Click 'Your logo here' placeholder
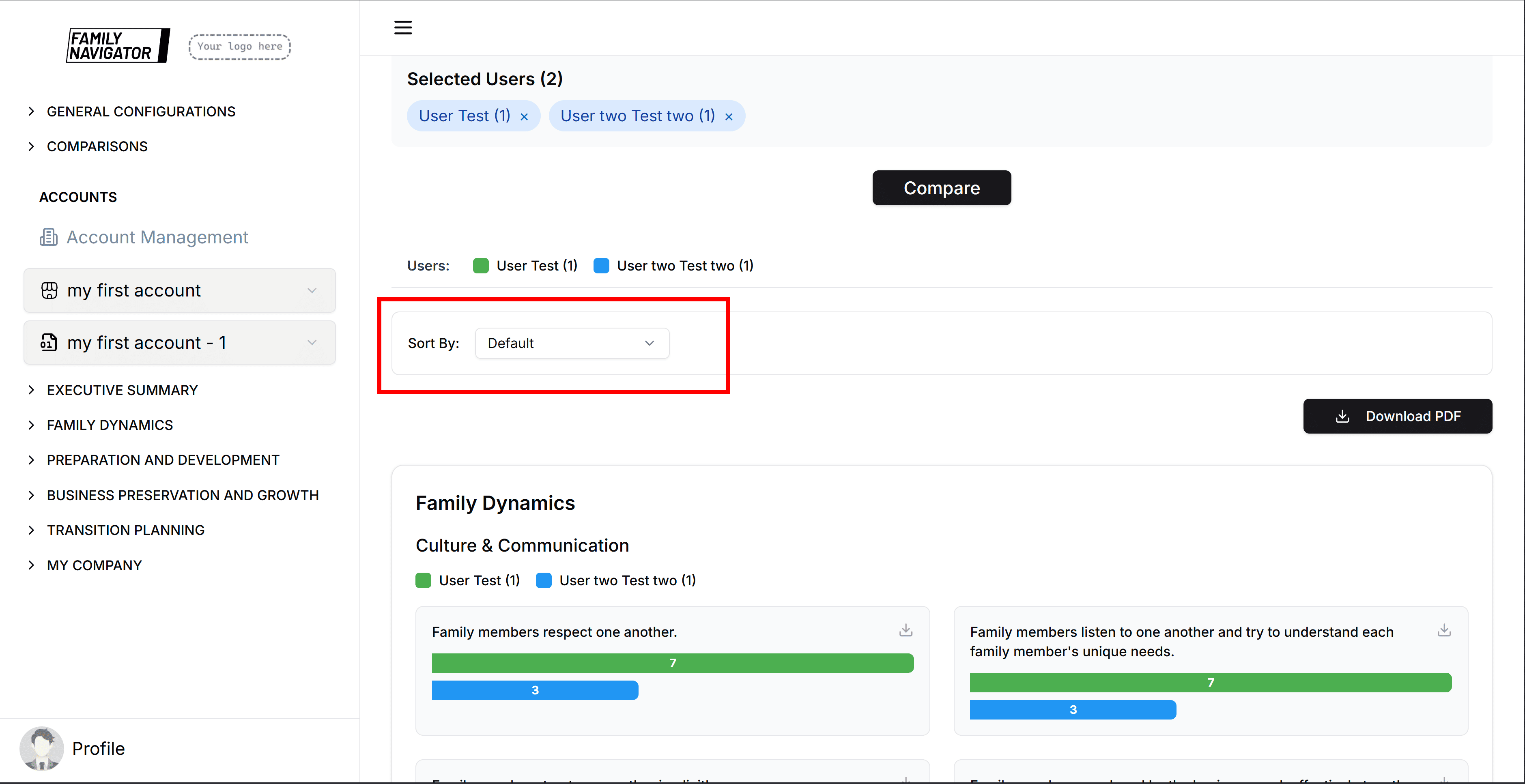This screenshot has height=784, width=1525. pos(239,46)
